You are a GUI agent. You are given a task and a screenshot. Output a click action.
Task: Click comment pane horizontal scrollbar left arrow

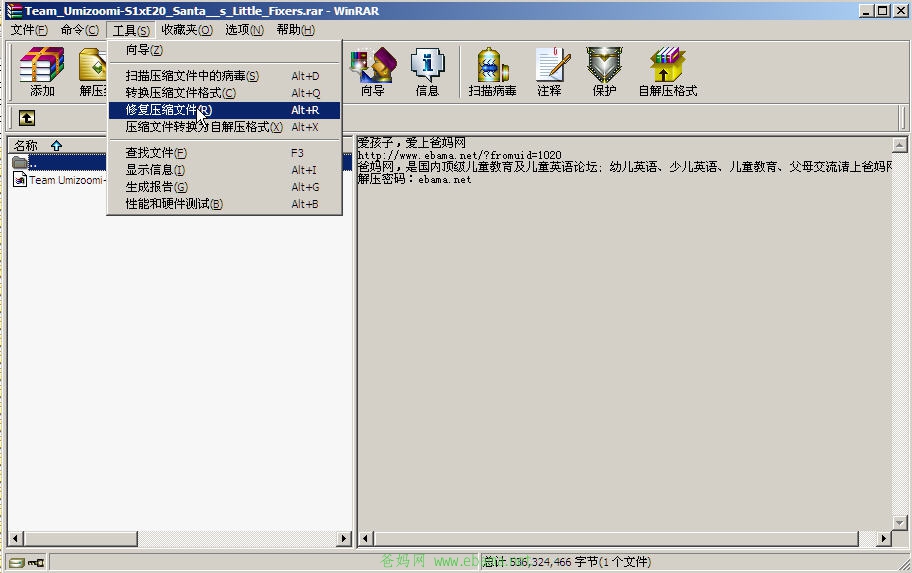coord(366,539)
